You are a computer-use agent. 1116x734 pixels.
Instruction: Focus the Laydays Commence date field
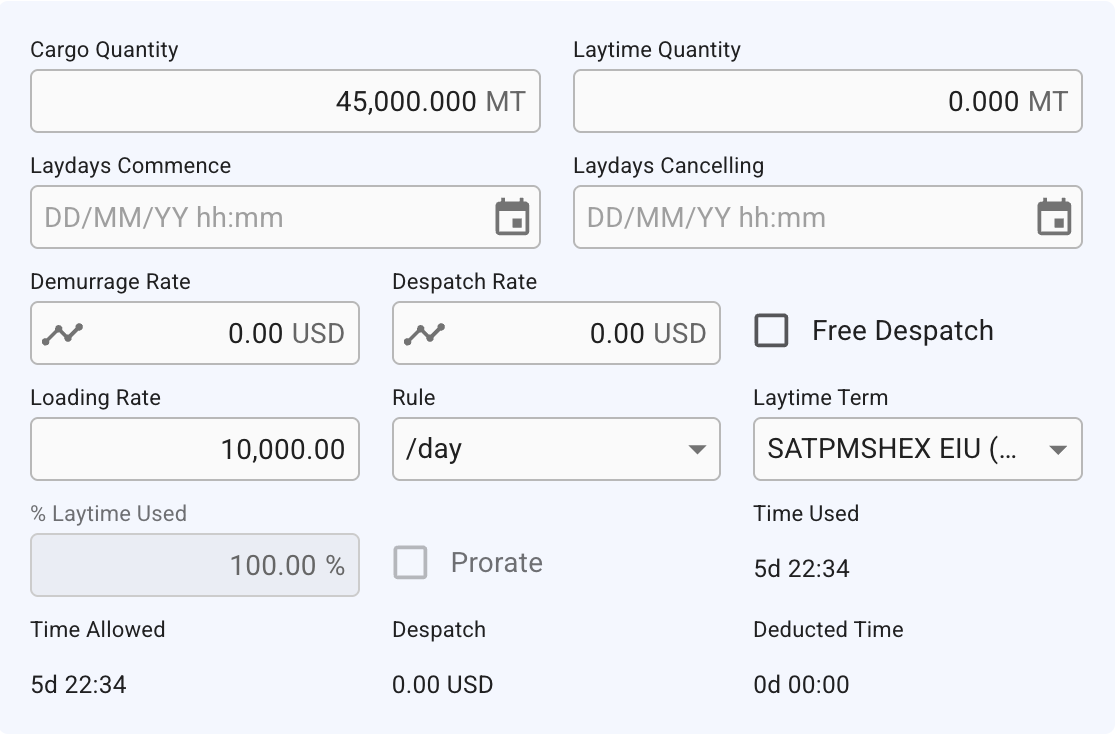[x=260, y=217]
